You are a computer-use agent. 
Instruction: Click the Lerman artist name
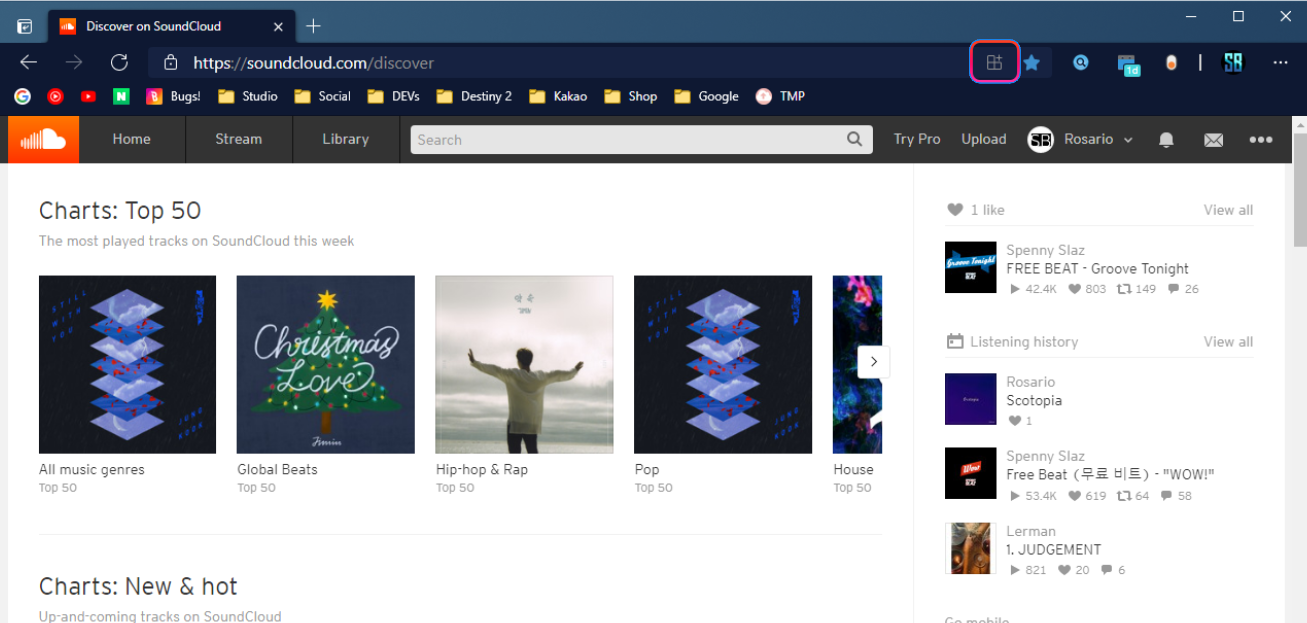(1031, 531)
